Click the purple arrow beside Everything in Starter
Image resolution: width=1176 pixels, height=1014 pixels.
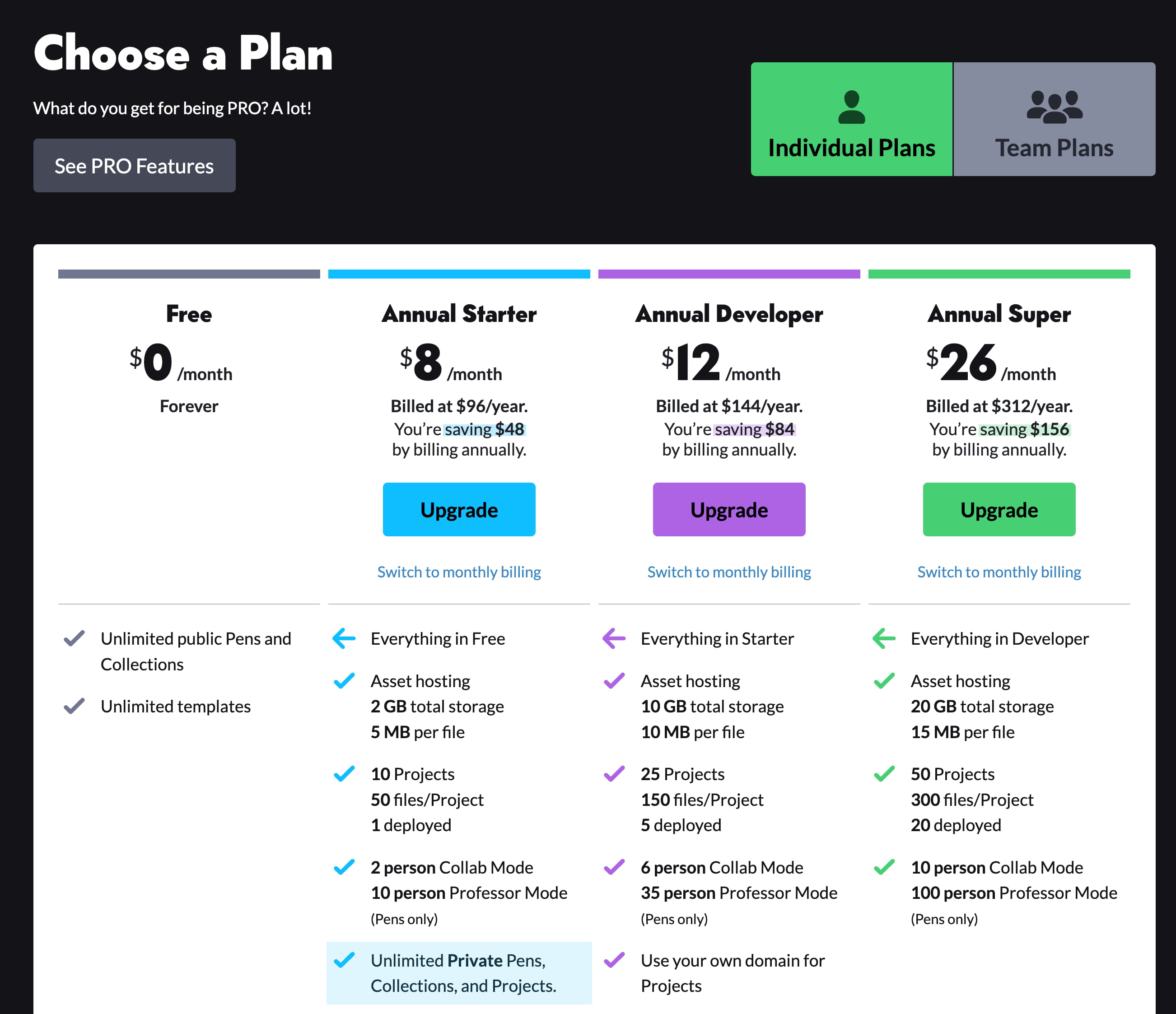614,638
